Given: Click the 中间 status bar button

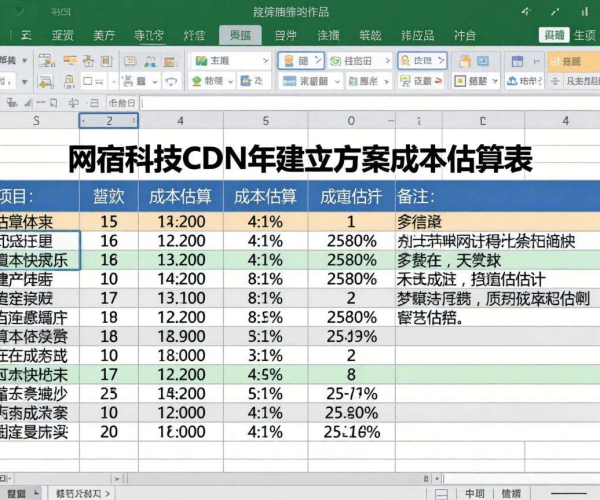Looking at the screenshot, I should click(x=475, y=494).
